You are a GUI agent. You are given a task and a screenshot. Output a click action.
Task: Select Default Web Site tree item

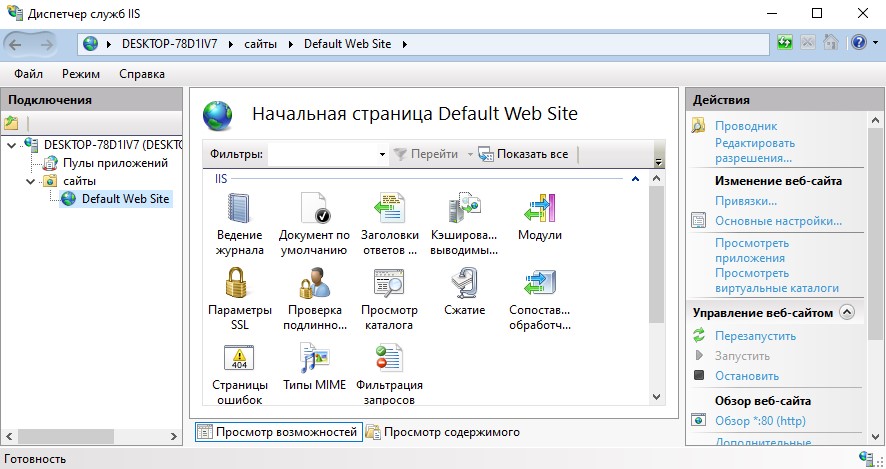125,199
